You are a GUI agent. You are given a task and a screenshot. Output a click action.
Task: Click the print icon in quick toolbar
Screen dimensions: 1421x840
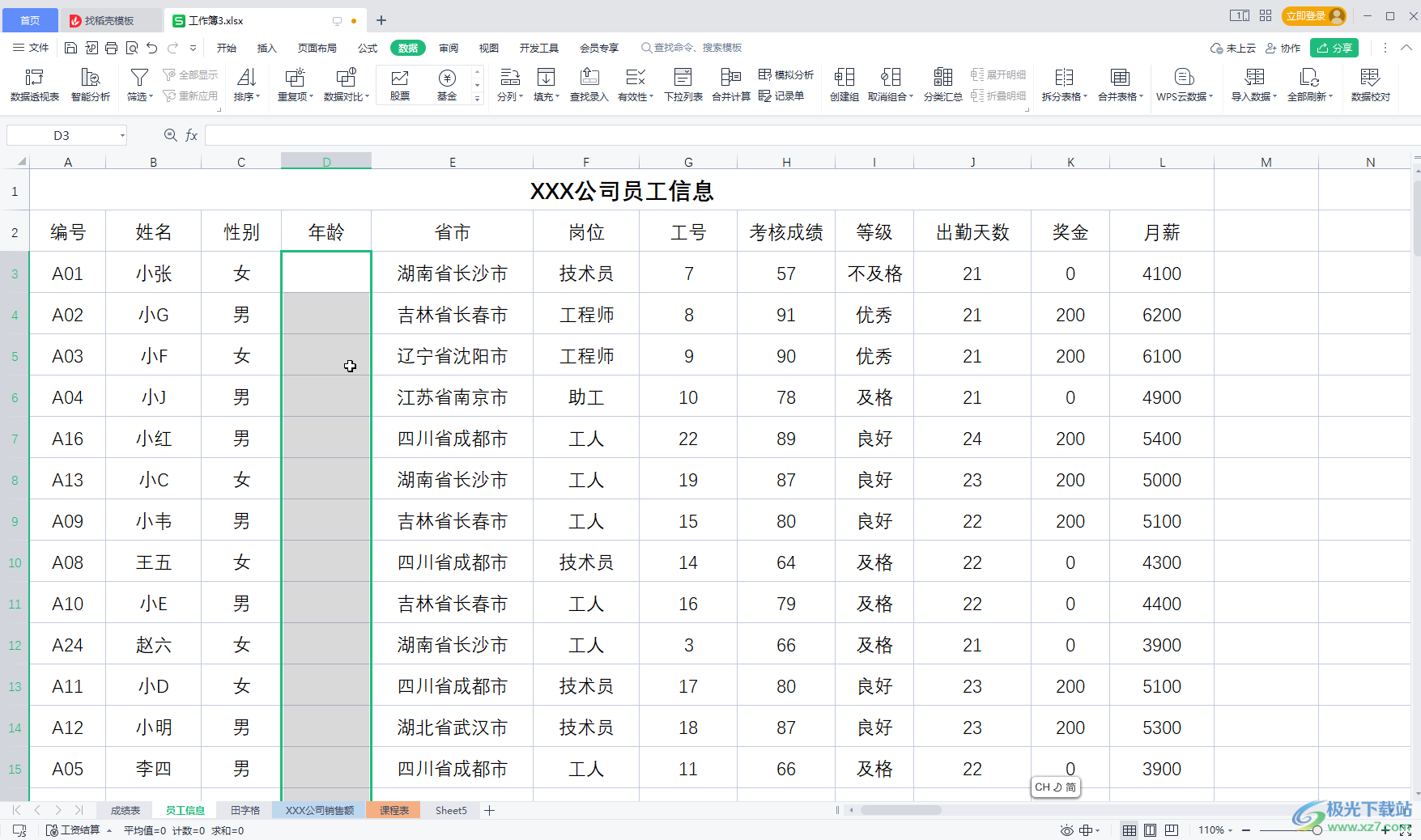tap(112, 48)
